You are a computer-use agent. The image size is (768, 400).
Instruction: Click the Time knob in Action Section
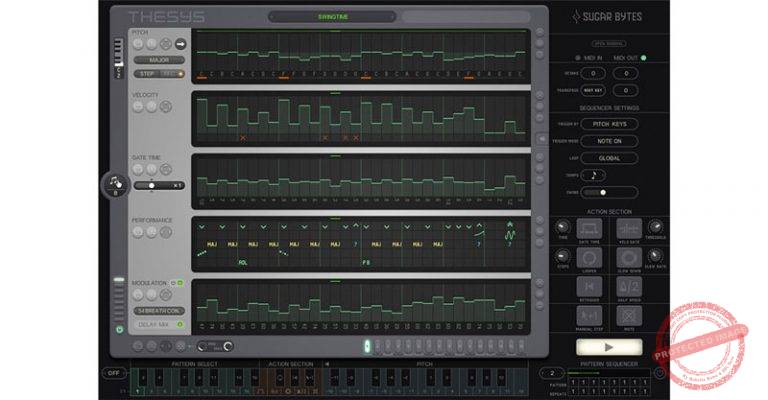point(562,227)
